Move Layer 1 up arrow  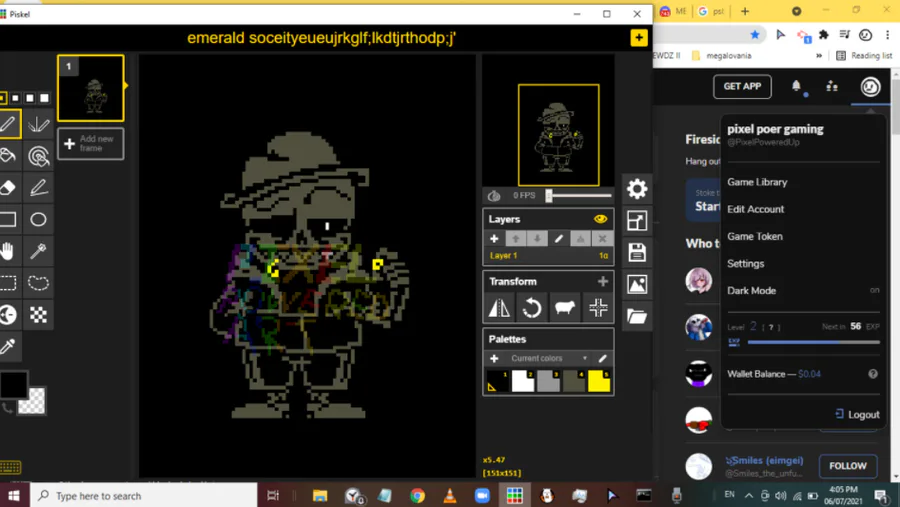pyautogui.click(x=515, y=239)
